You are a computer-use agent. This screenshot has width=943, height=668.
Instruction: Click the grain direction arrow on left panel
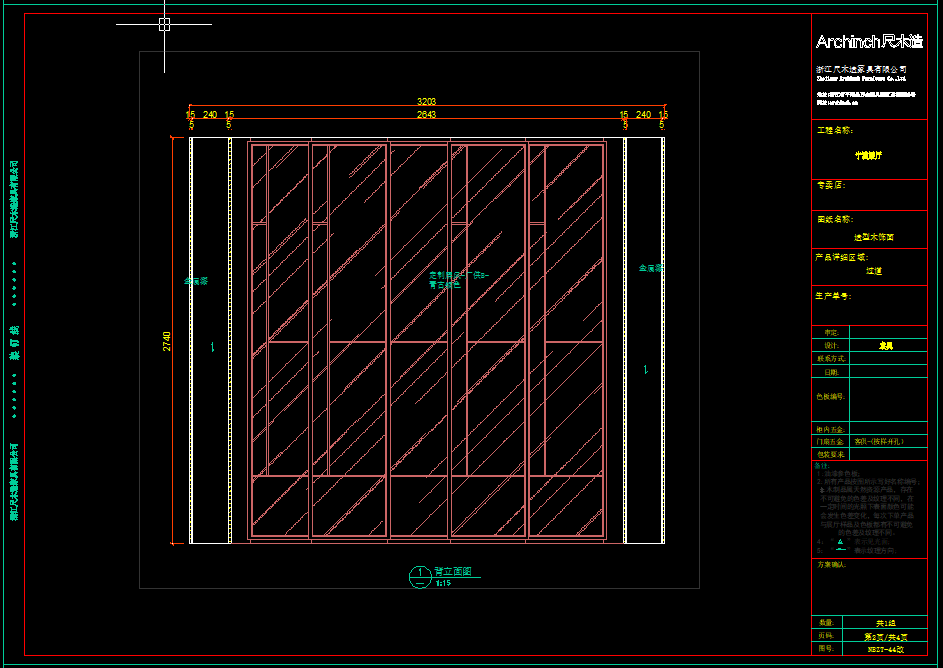212,346
